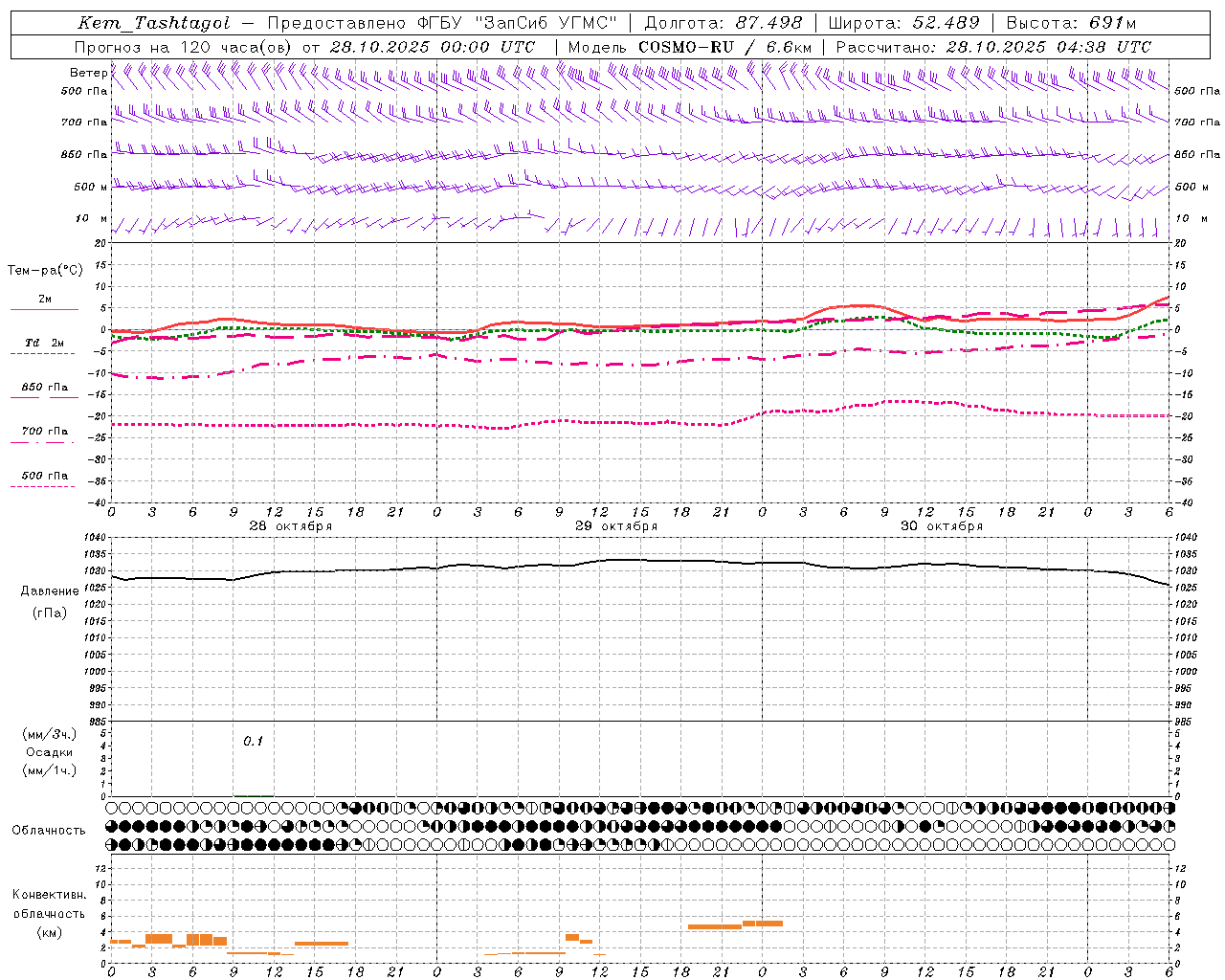Click the (км) convective cloud unit label

pyautogui.click(x=49, y=932)
